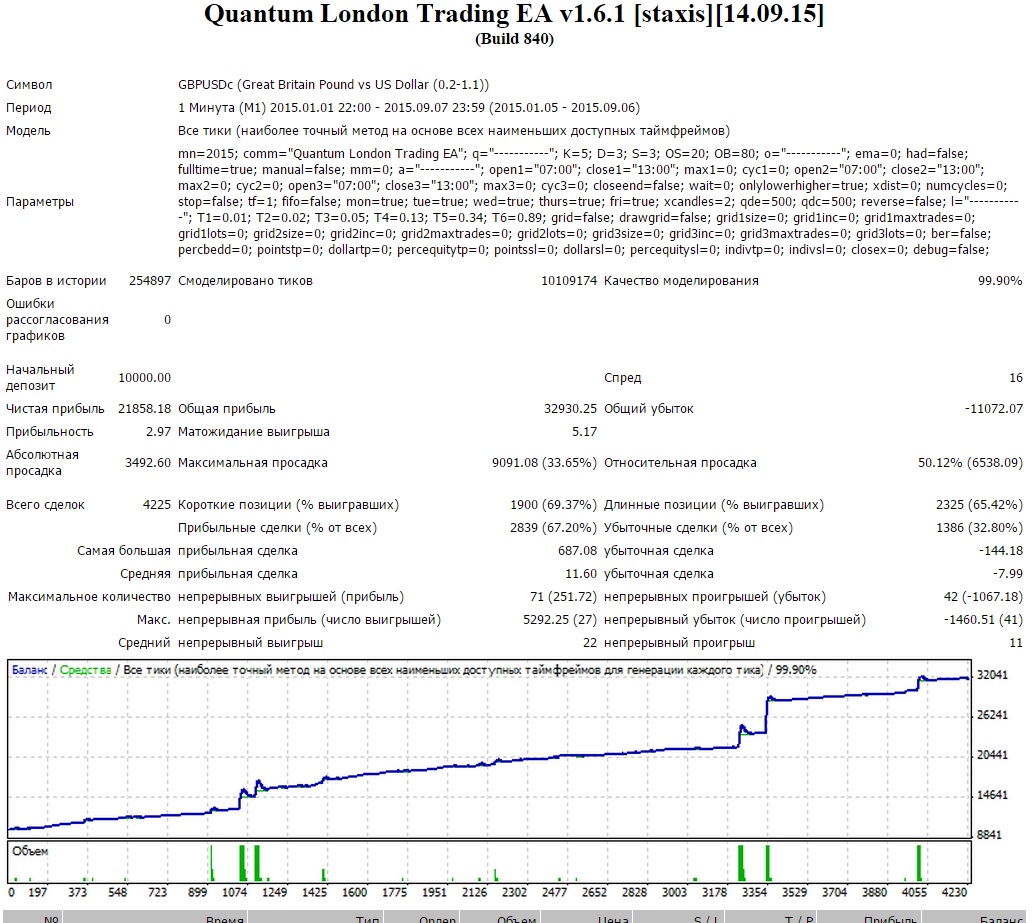Click the 'Объем' volume chart label

[30, 852]
